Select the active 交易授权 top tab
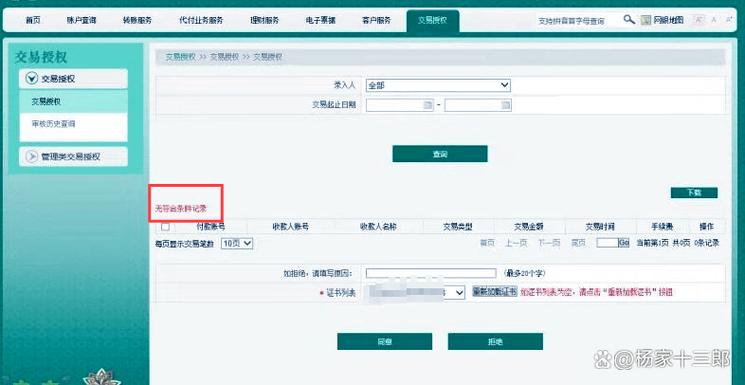 click(433, 20)
